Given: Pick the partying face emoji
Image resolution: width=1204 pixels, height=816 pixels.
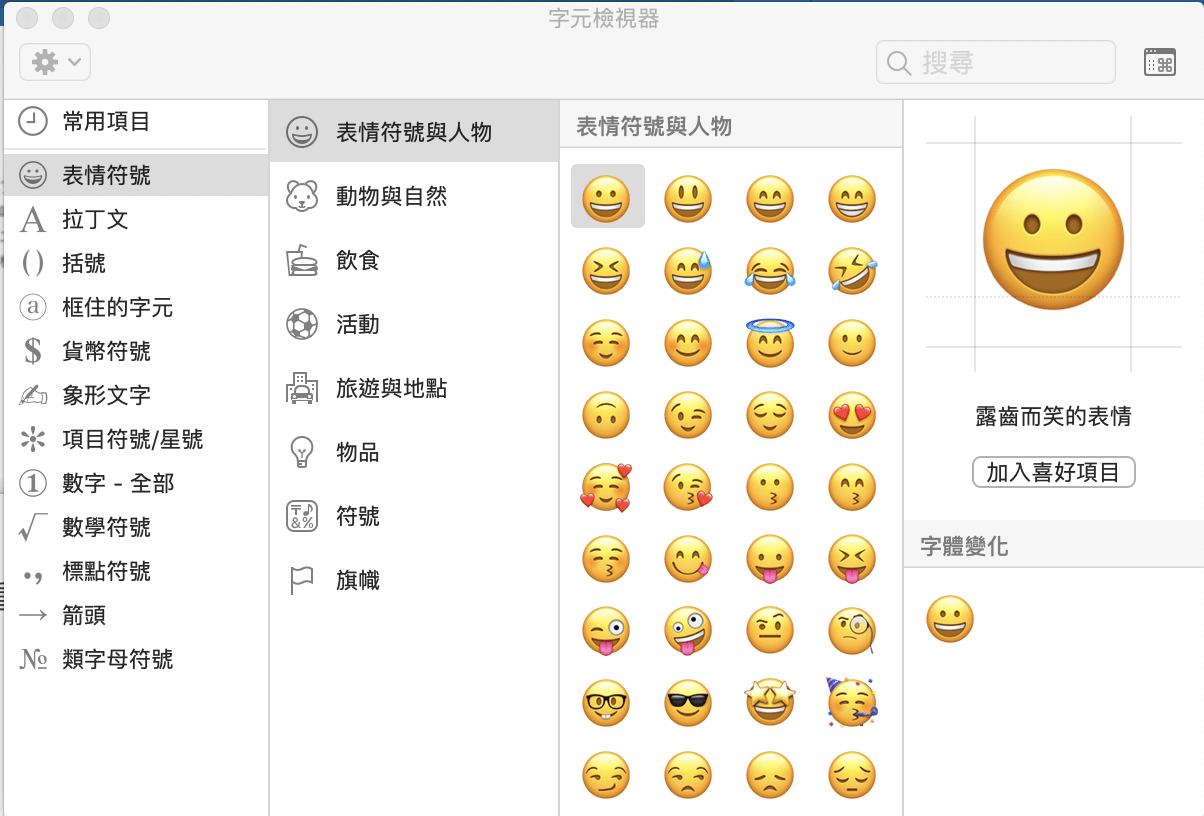Looking at the screenshot, I should [853, 702].
